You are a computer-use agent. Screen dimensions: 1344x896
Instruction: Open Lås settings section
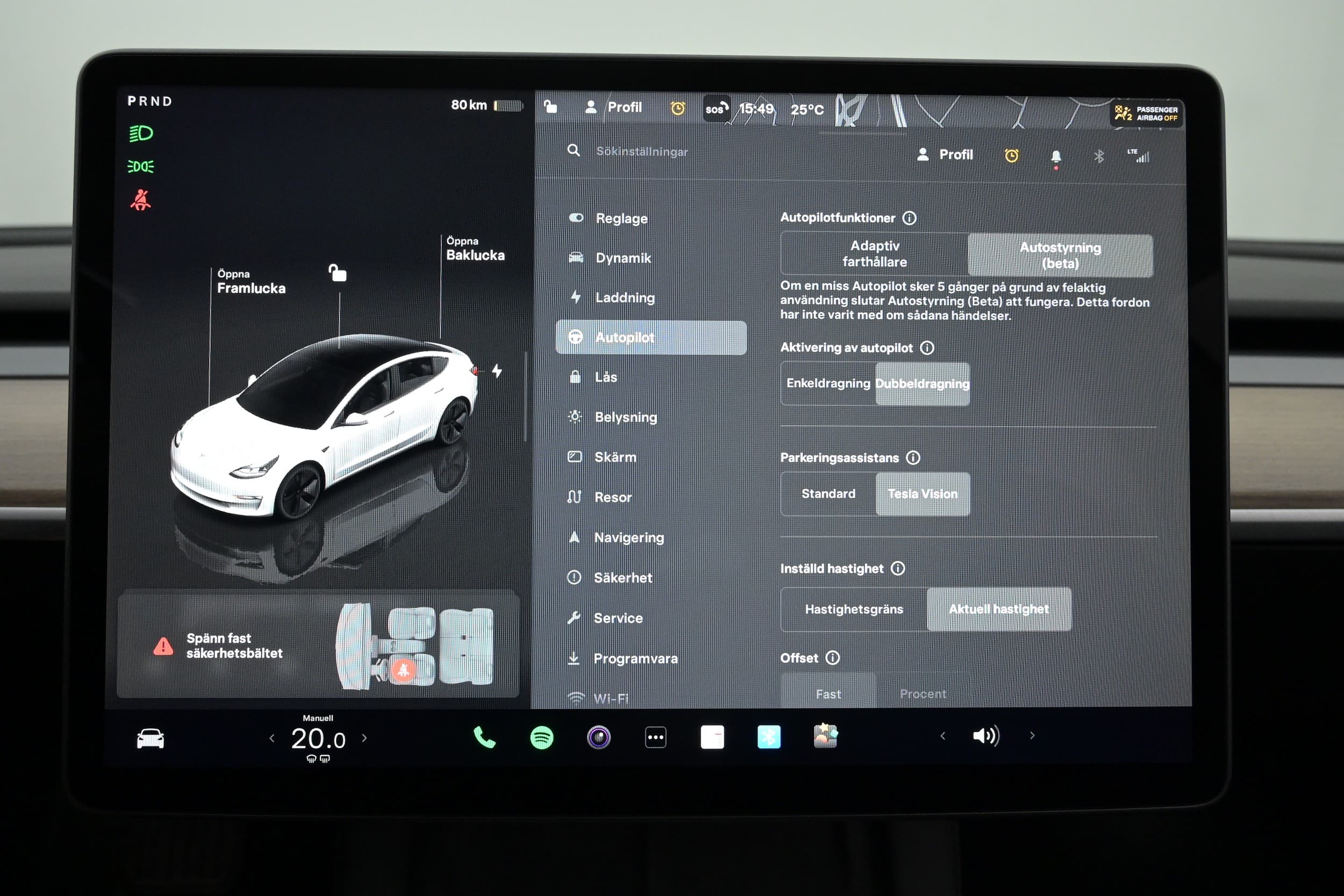[651, 377]
